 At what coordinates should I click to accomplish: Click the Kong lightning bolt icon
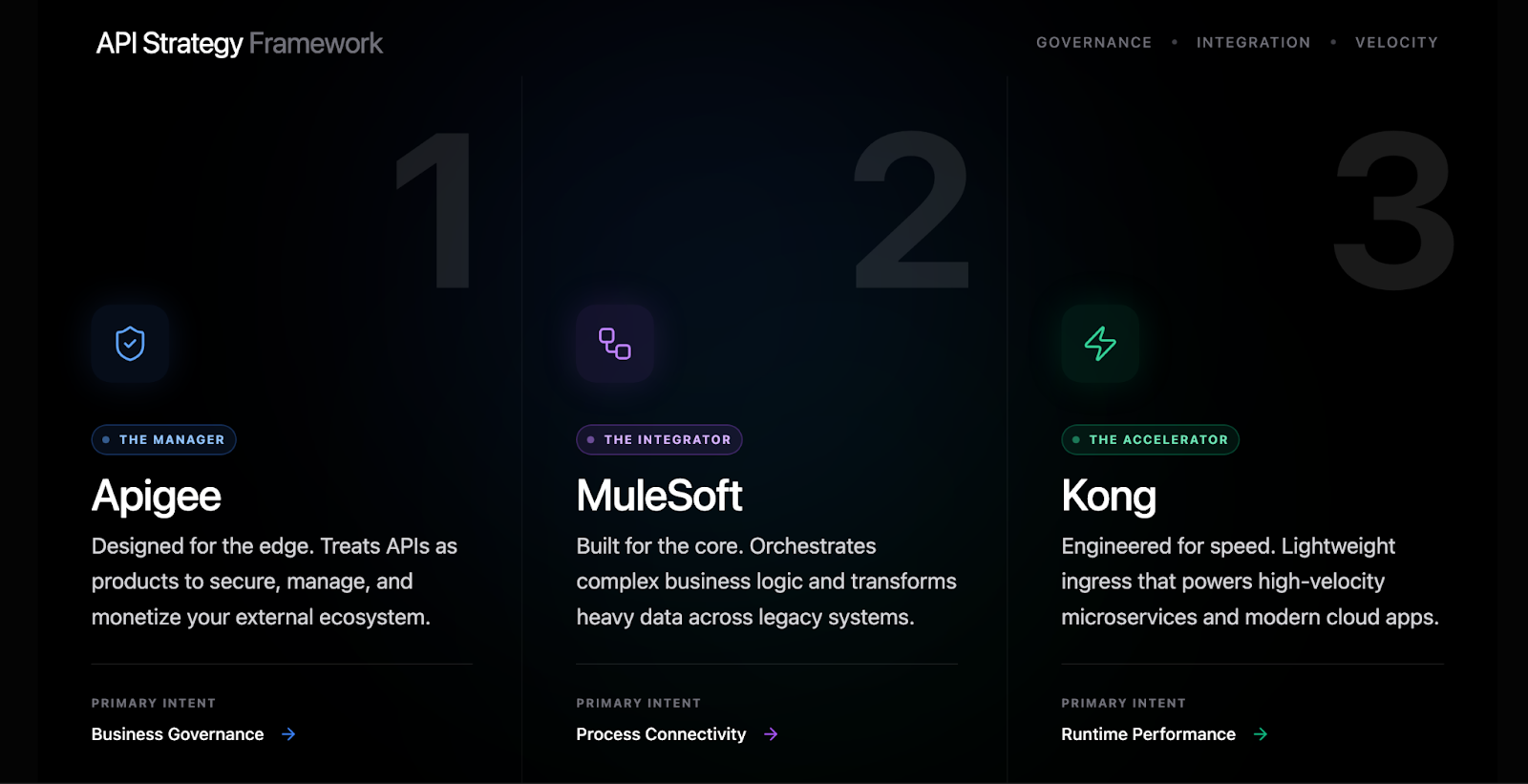coord(1100,344)
